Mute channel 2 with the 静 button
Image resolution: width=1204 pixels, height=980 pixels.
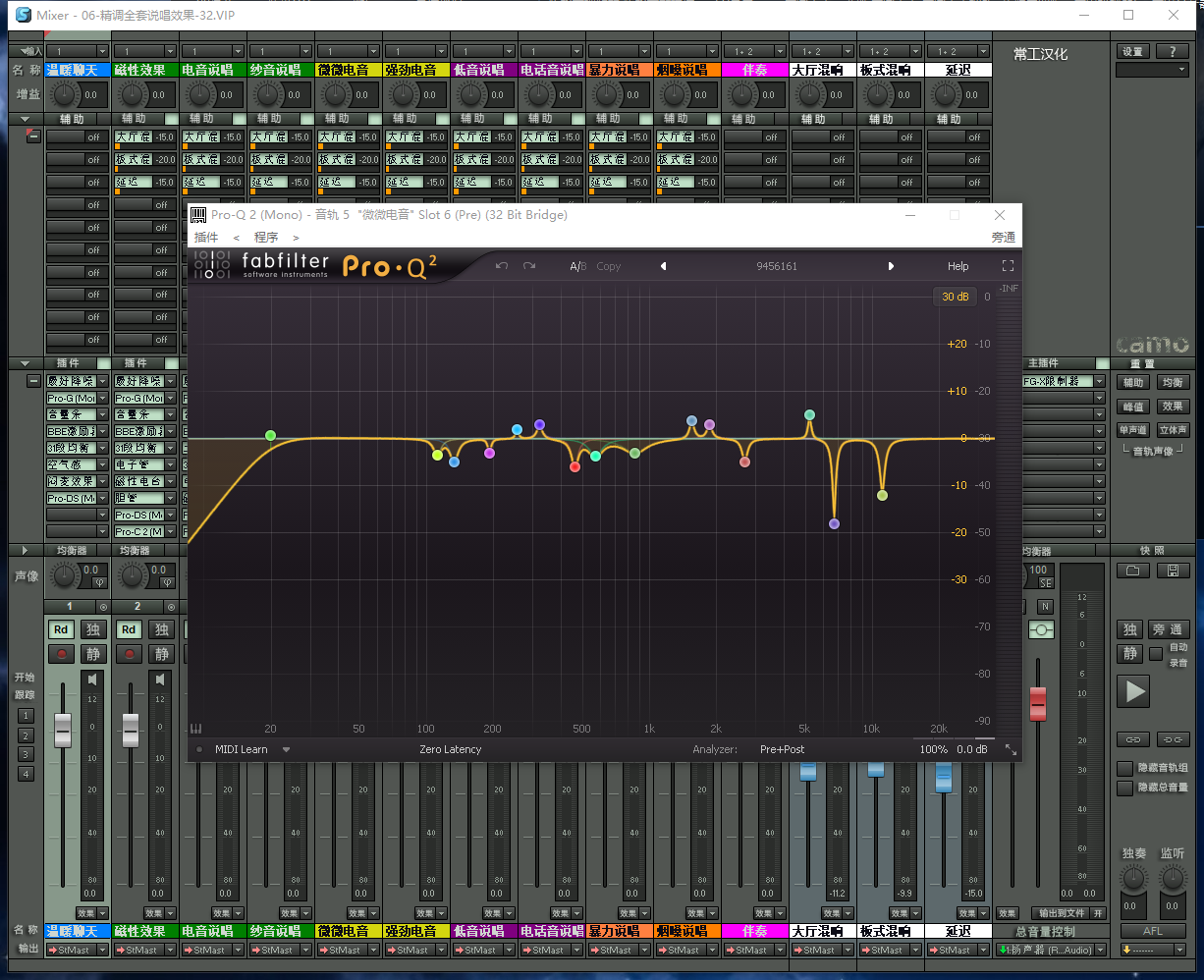point(161,653)
